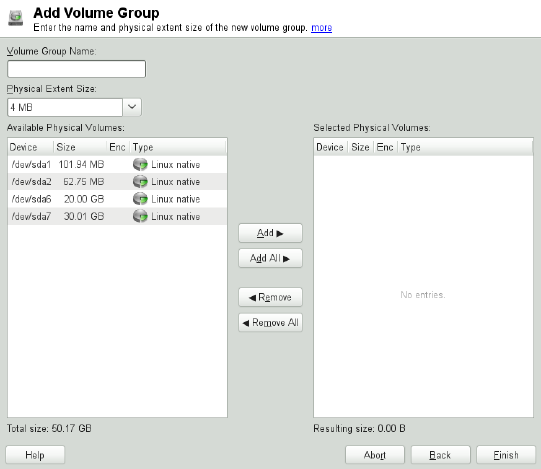Select the /dev/sda7 30.01 GB row

[117, 216]
